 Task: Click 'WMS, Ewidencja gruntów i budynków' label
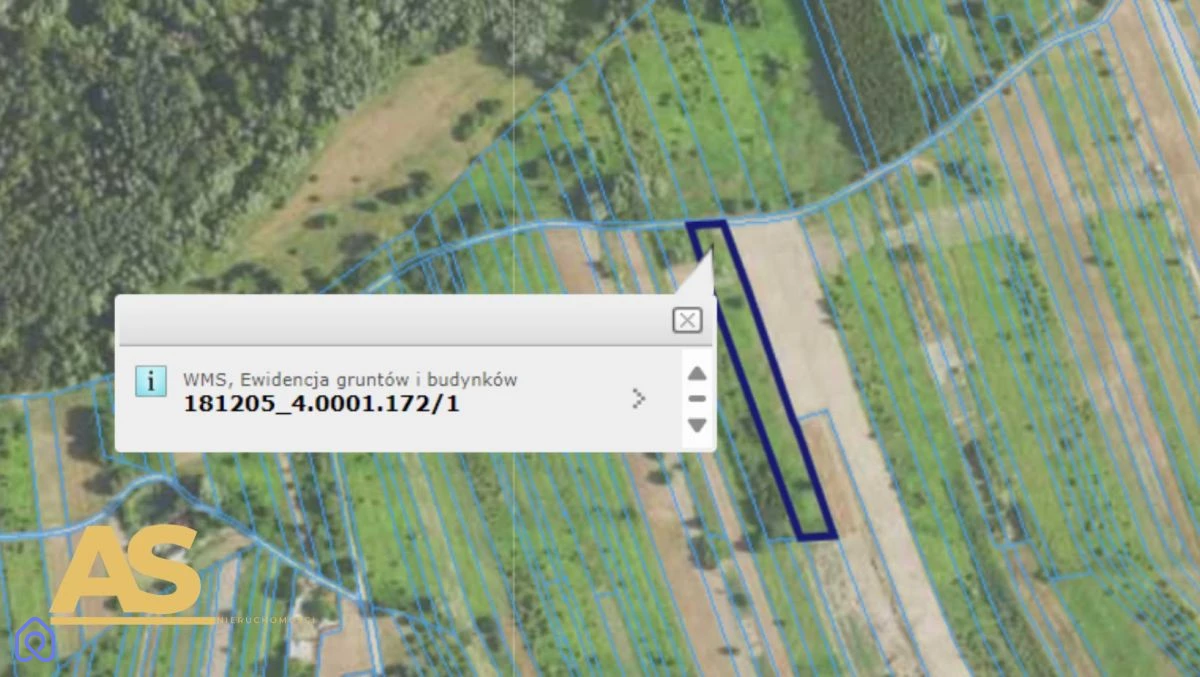tap(350, 379)
